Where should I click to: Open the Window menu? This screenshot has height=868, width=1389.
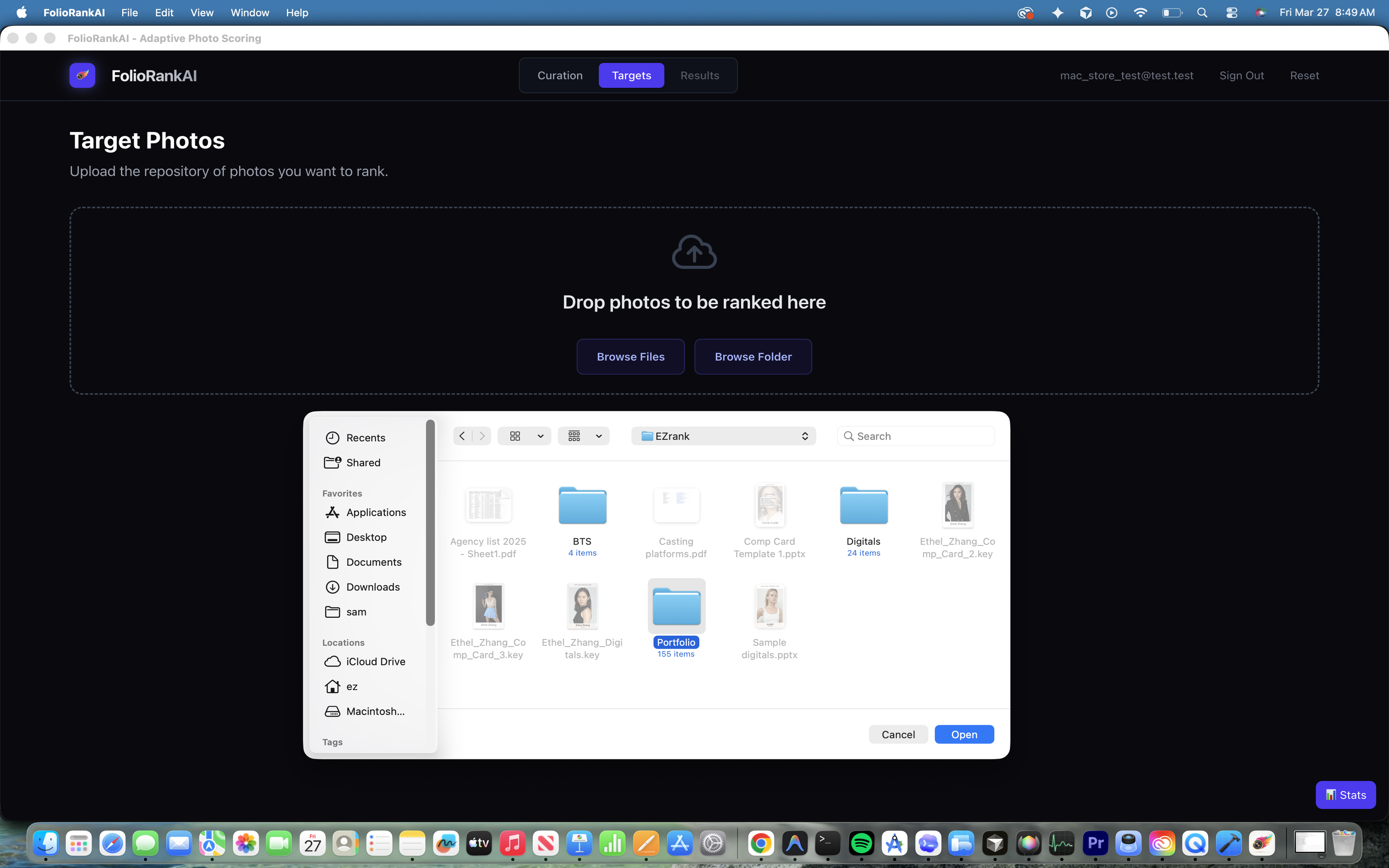pyautogui.click(x=250, y=12)
